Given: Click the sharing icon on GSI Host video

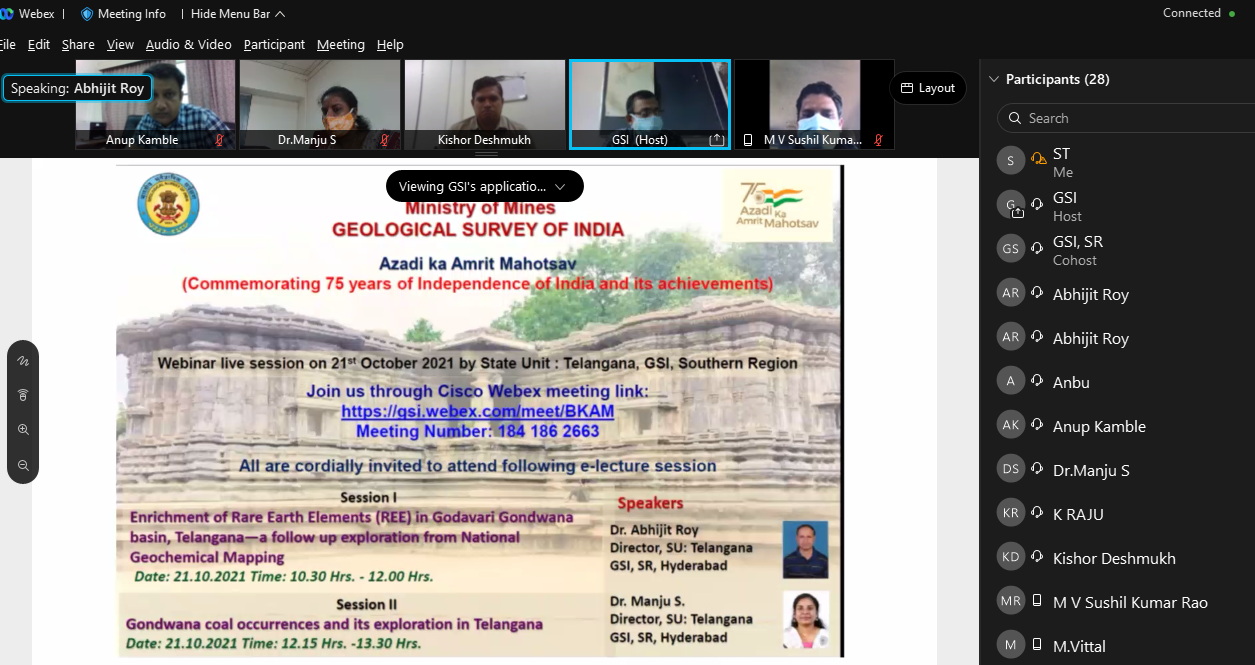Looking at the screenshot, I should (716, 140).
